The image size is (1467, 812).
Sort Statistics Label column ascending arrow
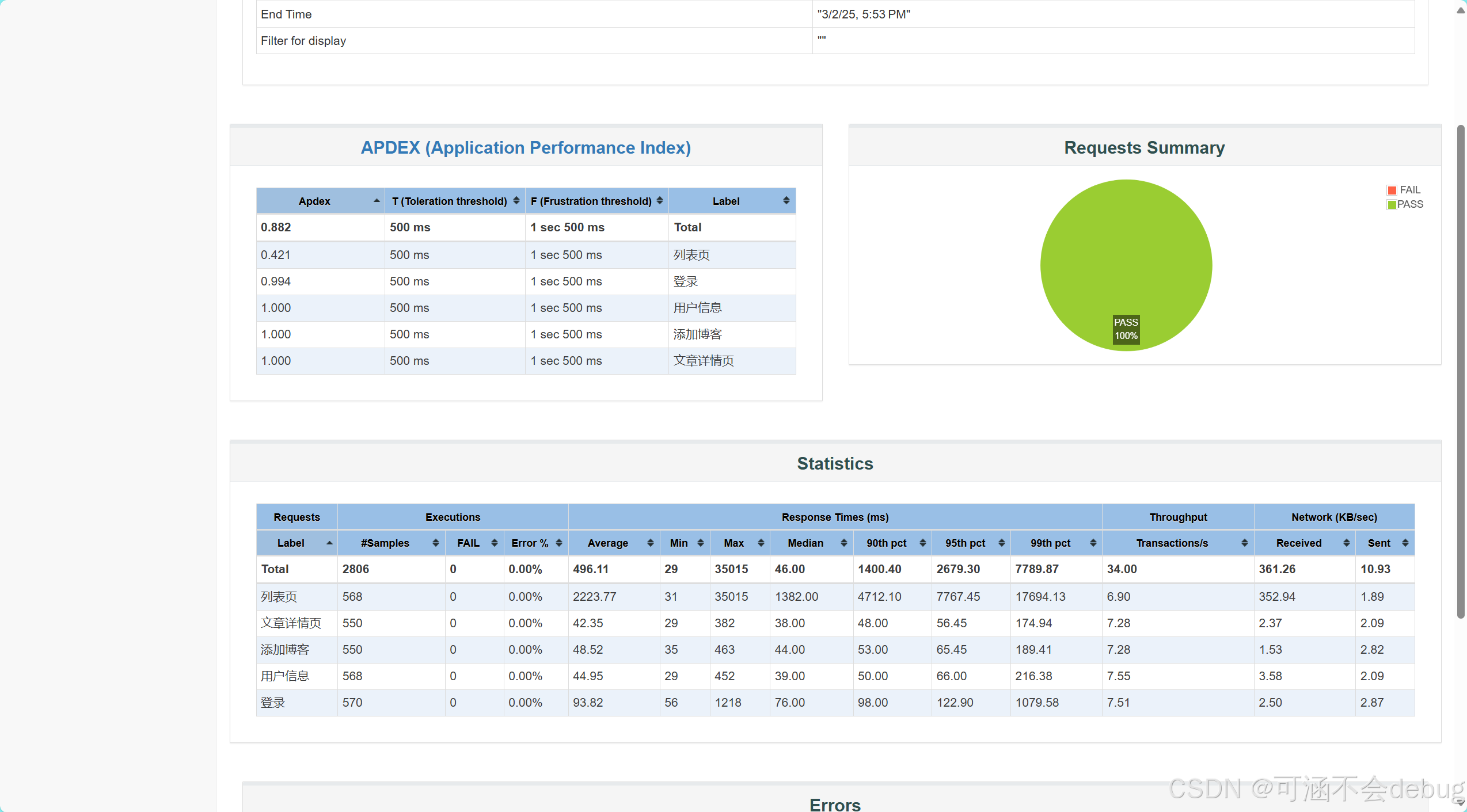(329, 543)
